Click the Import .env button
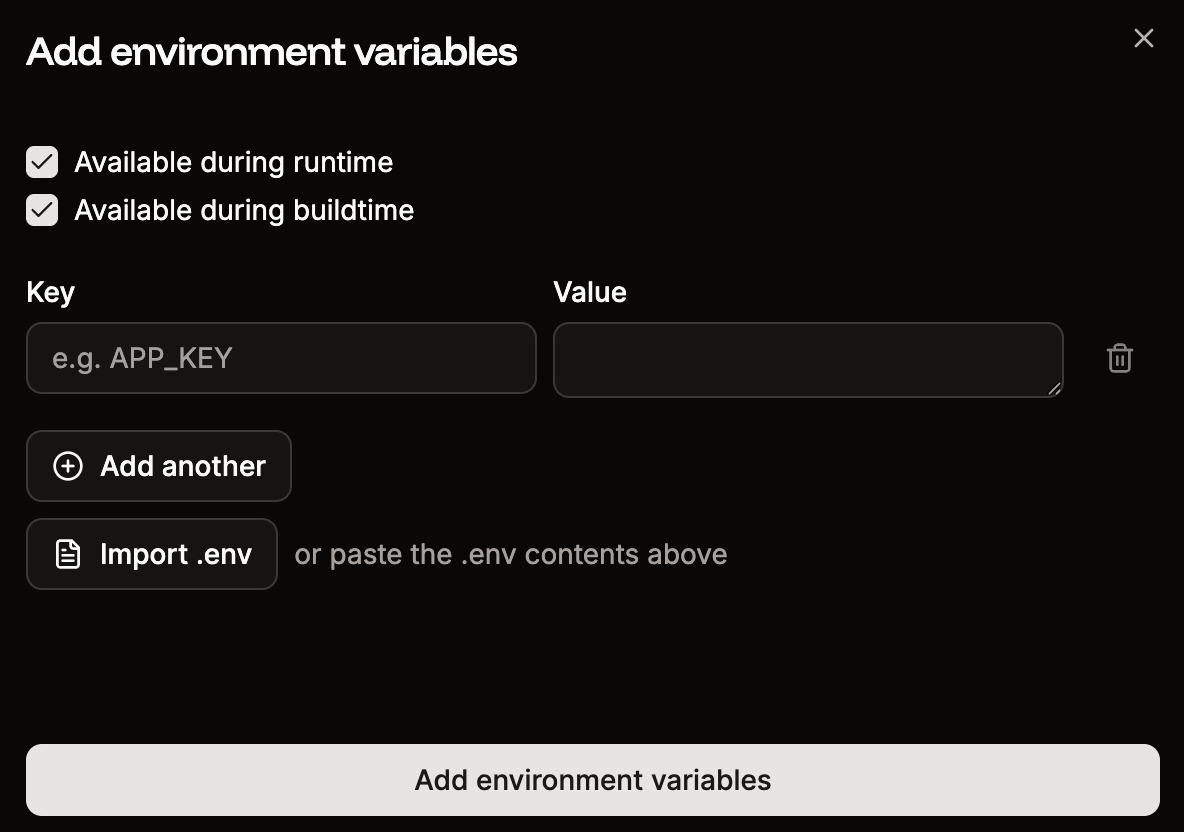Image resolution: width=1184 pixels, height=832 pixels. [x=151, y=554]
